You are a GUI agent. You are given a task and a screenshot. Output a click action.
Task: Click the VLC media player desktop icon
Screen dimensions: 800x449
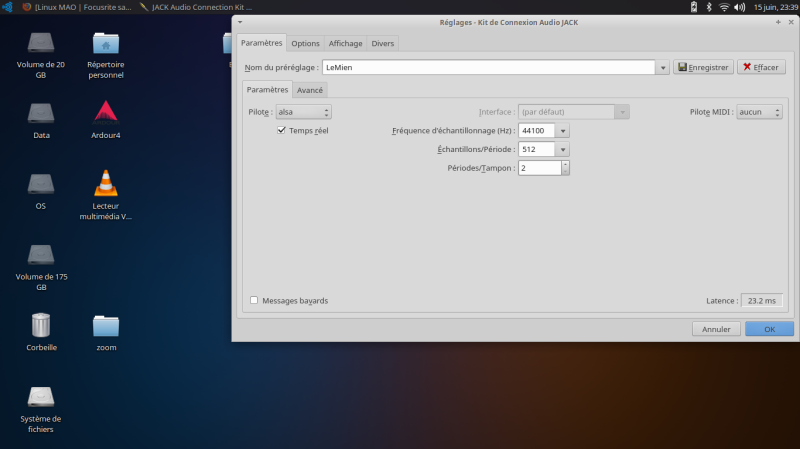click(x=106, y=183)
